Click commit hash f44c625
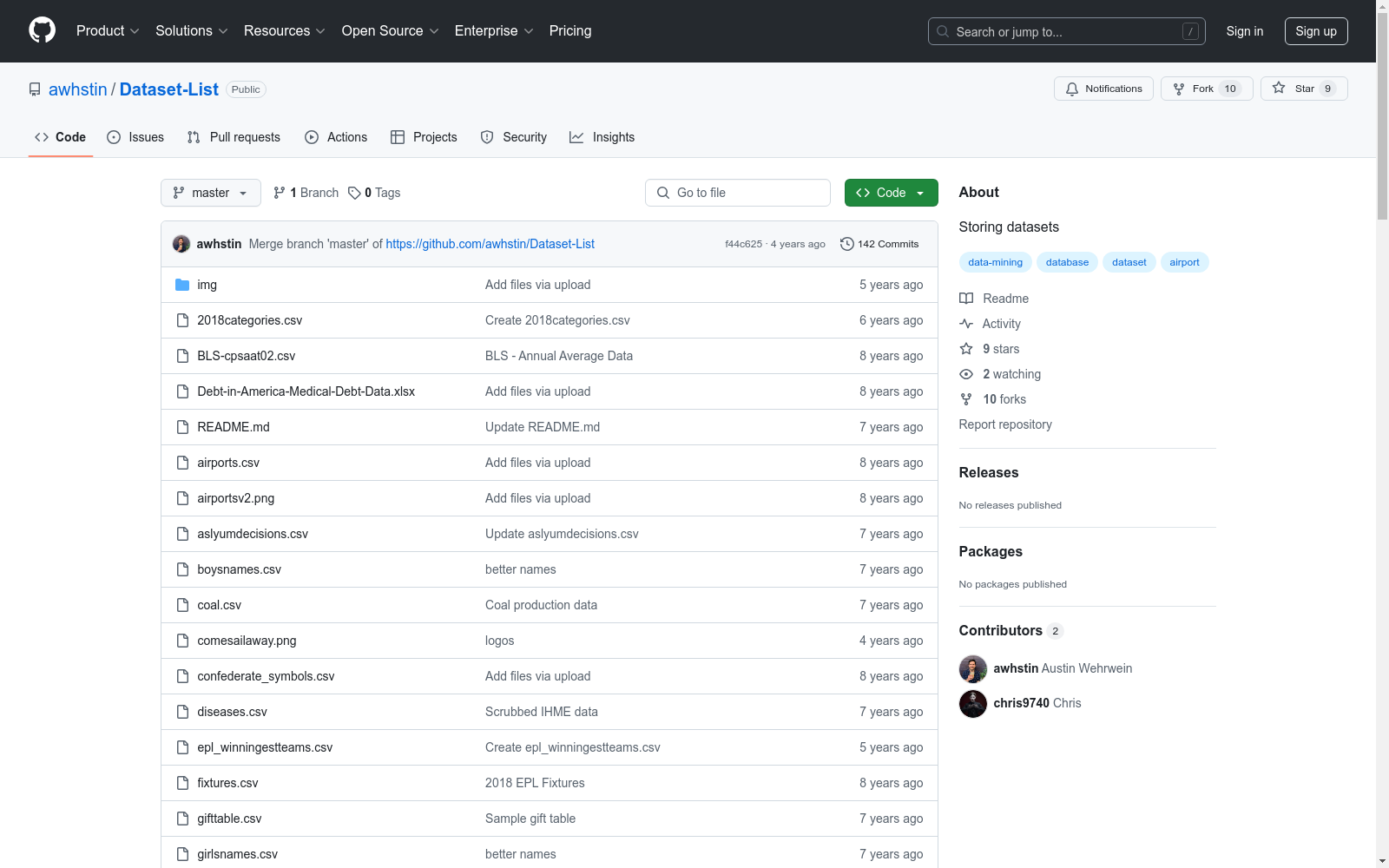The height and width of the screenshot is (868, 1389). 743,244
